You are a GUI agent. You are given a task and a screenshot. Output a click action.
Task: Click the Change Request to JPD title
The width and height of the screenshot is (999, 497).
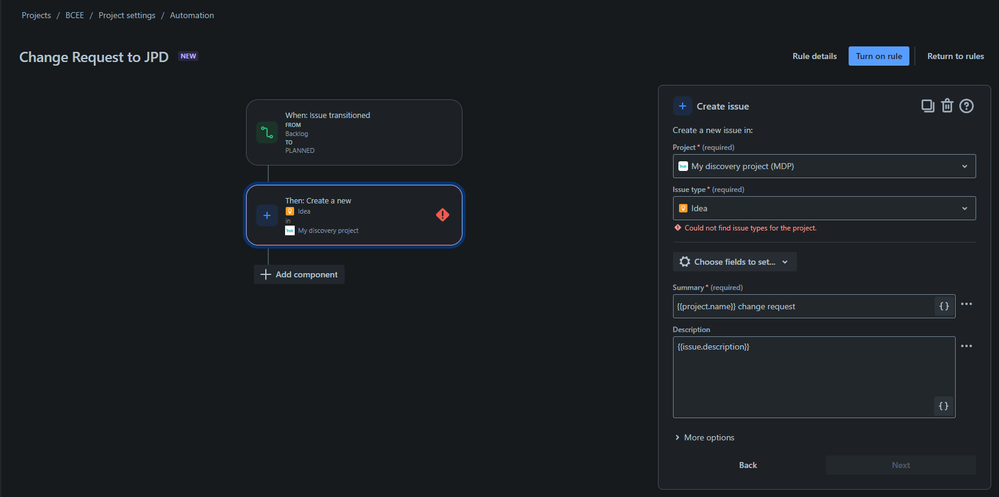tap(94, 57)
